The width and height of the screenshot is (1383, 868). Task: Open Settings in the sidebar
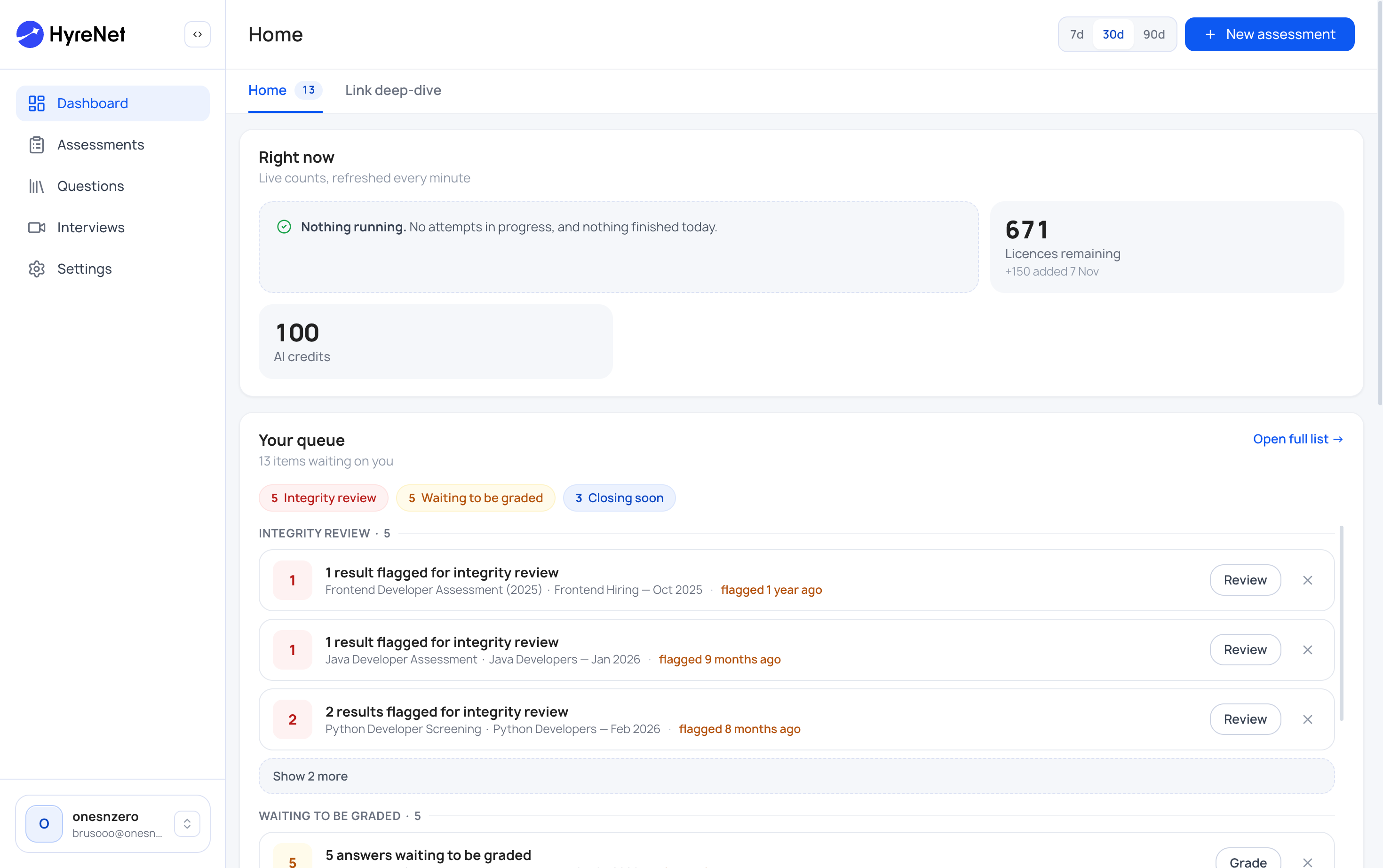pyautogui.click(x=112, y=268)
